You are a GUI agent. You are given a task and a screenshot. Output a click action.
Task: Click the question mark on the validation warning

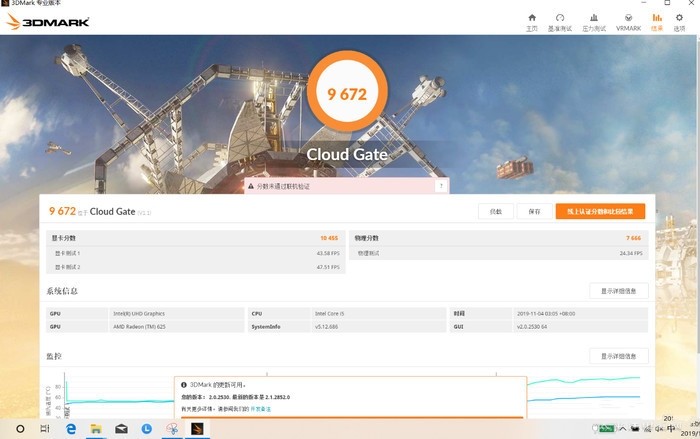(x=441, y=186)
